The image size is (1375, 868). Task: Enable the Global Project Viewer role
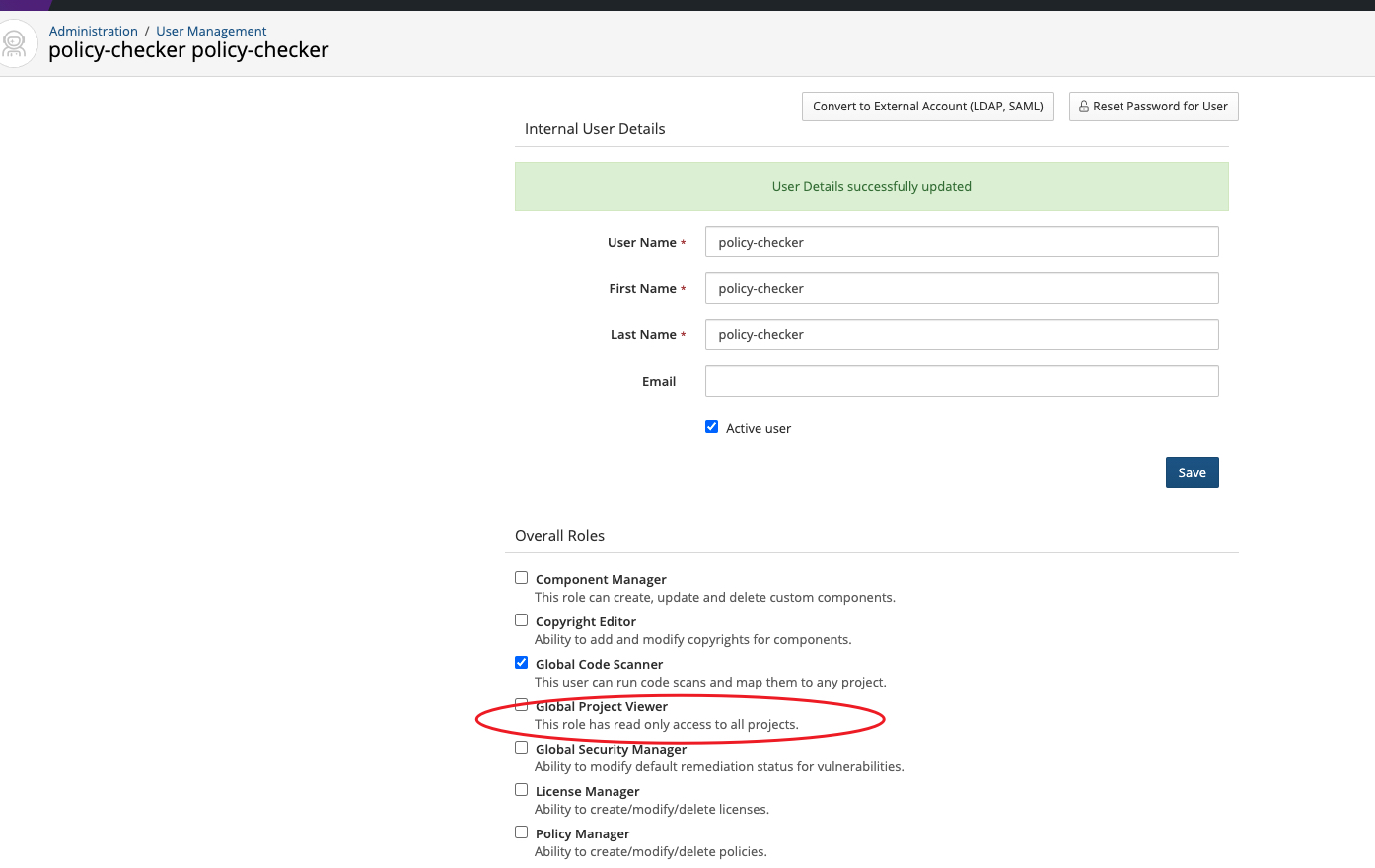coord(521,704)
